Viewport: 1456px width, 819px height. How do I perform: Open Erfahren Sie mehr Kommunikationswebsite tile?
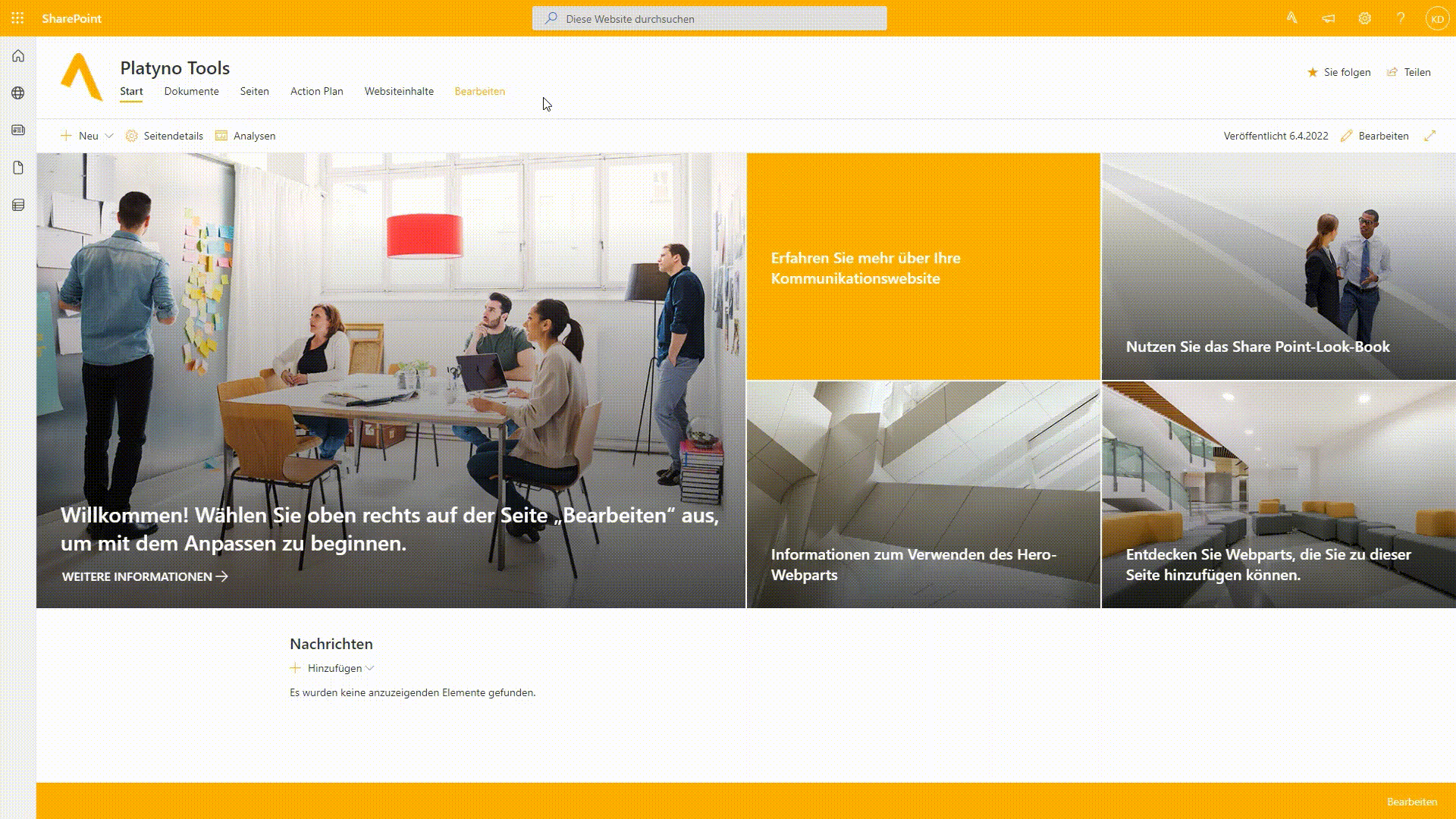(x=924, y=266)
